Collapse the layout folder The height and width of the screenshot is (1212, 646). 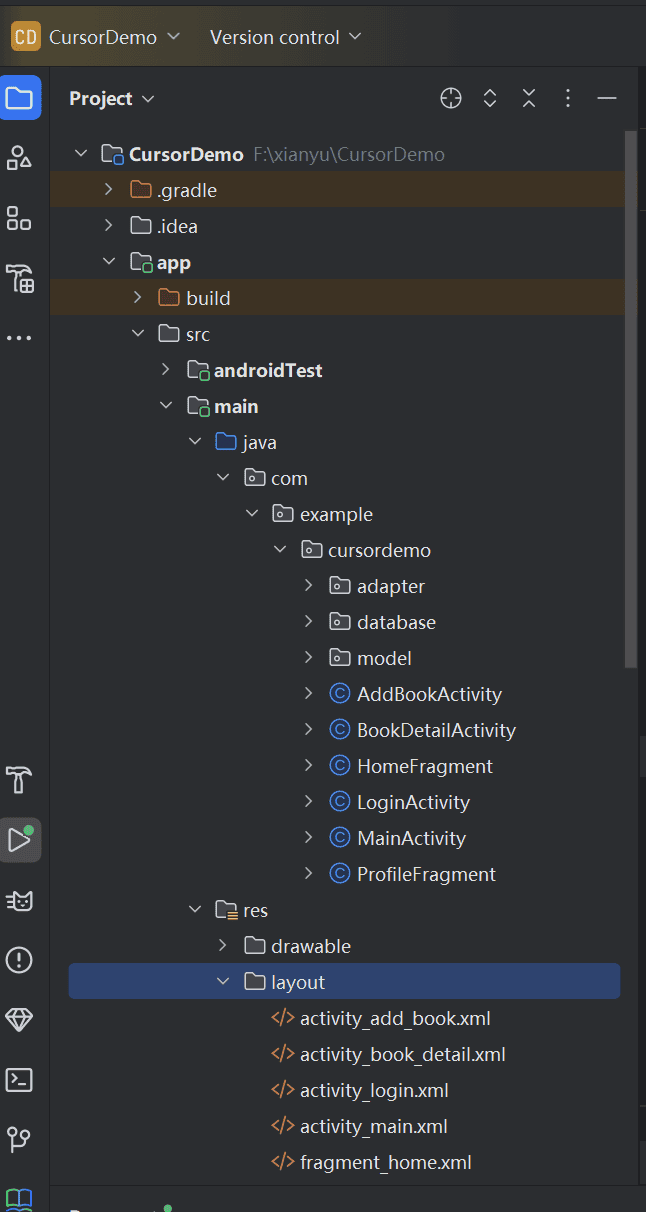click(223, 982)
